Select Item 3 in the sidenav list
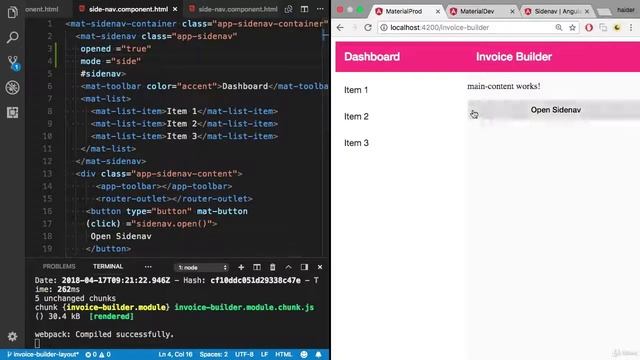 (356, 143)
